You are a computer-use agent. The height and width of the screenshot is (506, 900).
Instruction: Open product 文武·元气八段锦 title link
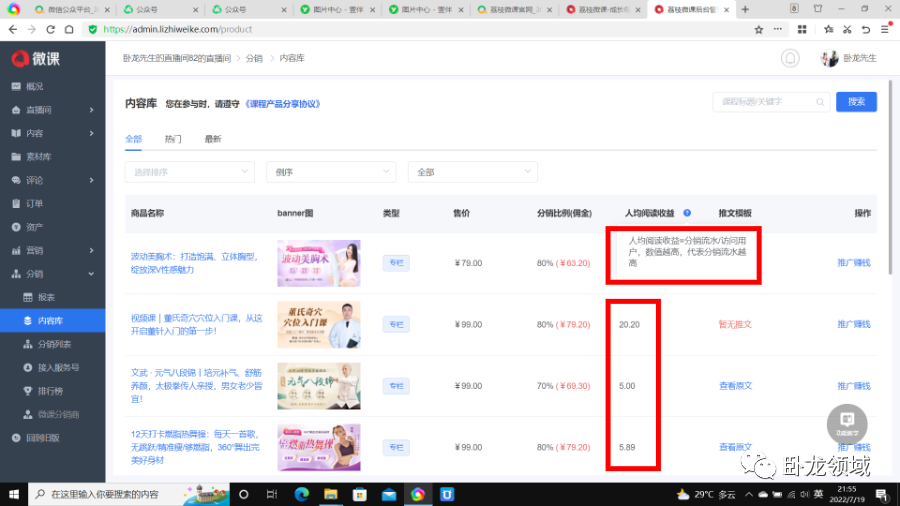pos(196,386)
